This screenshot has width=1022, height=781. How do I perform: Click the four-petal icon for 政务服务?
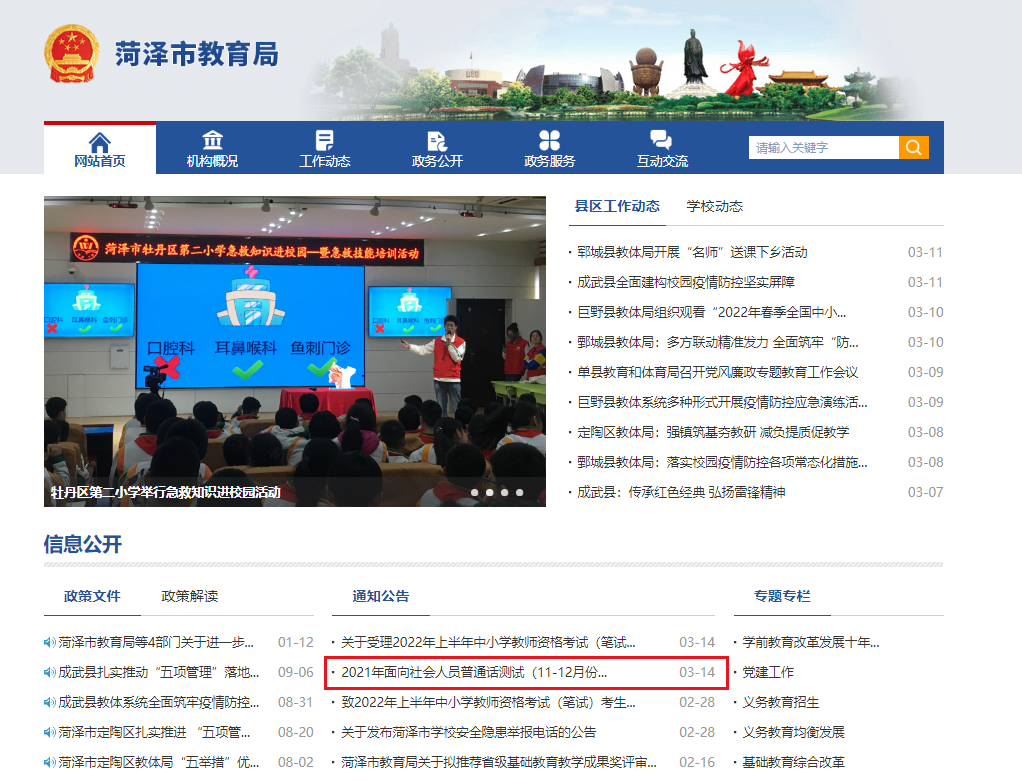click(549, 140)
